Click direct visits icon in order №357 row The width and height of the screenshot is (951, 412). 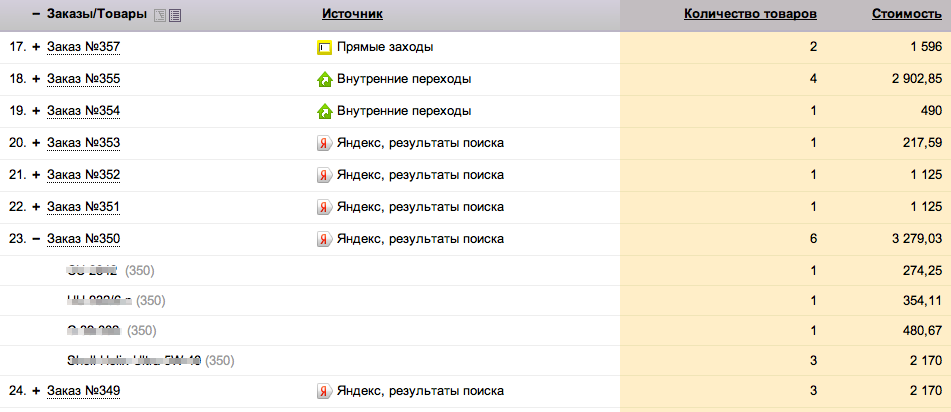tap(324, 47)
